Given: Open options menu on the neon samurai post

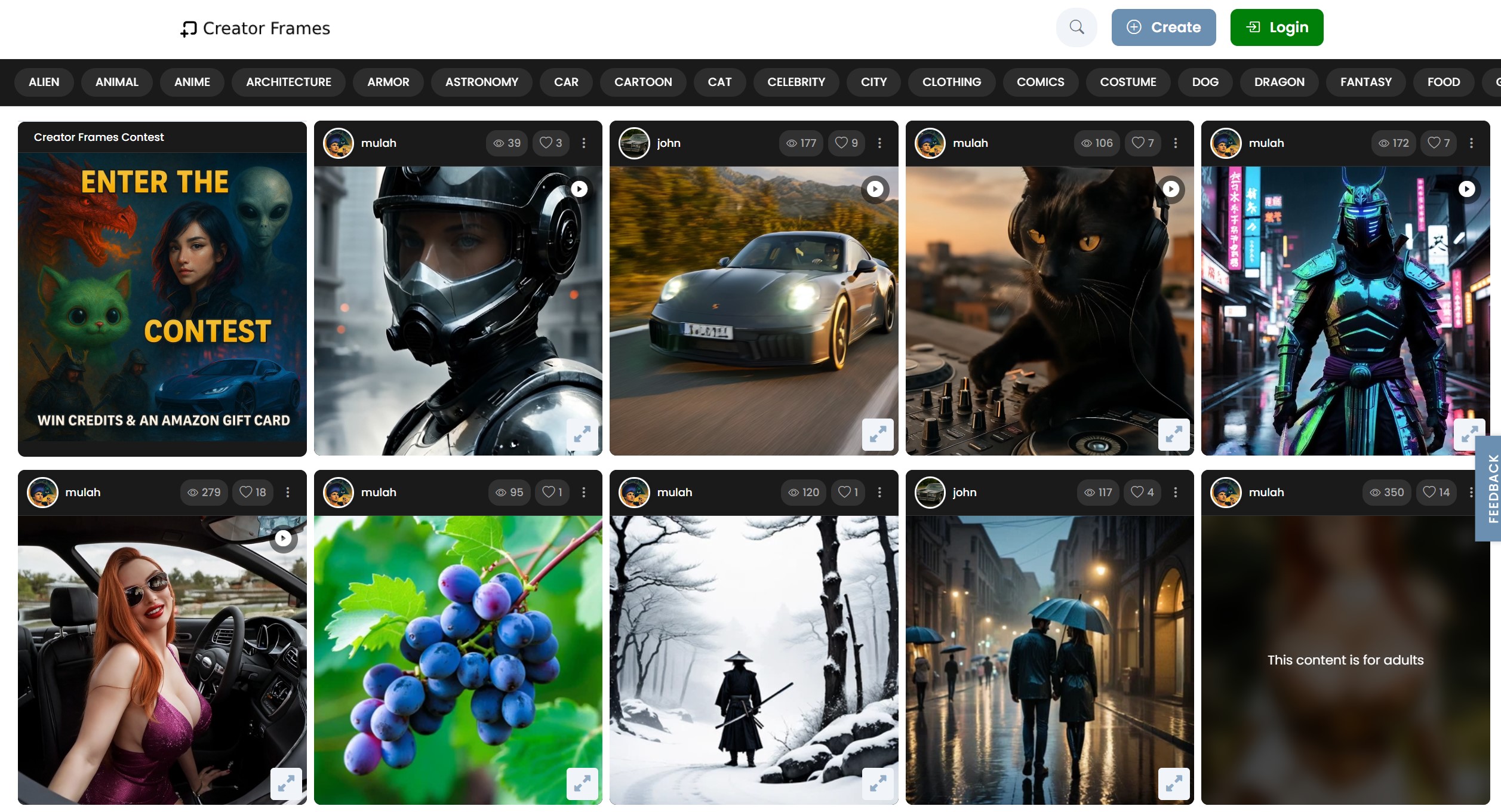Looking at the screenshot, I should [x=1472, y=143].
